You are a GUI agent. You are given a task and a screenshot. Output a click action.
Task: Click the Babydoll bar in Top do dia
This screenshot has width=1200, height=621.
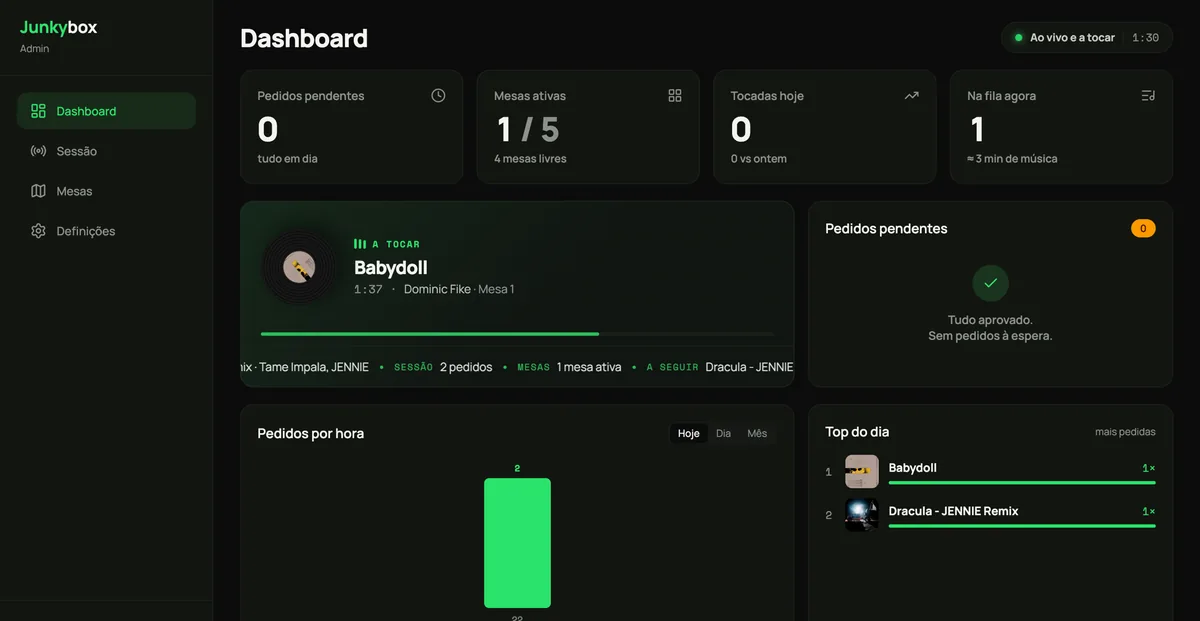[1022, 482]
